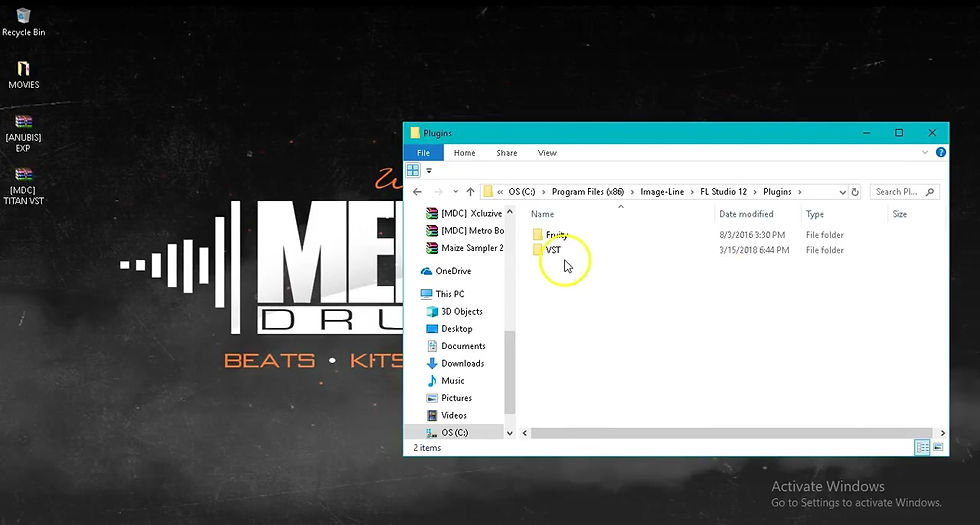980x525 pixels.
Task: Open Videos in the navigation pane
Action: pos(446,415)
